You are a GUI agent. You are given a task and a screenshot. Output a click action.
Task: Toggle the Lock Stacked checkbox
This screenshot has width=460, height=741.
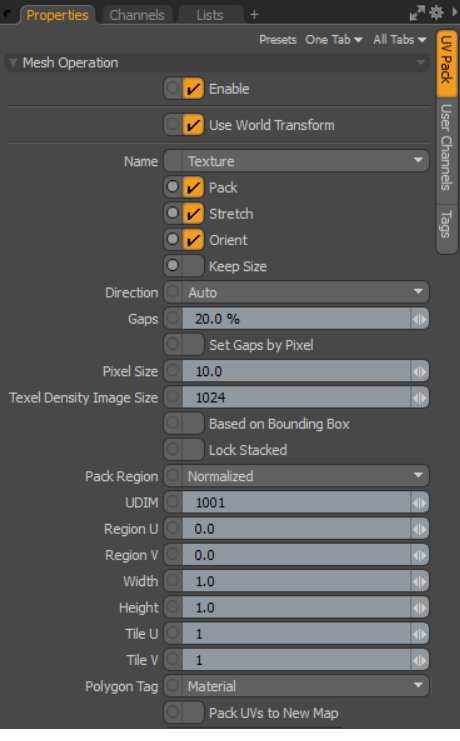coord(193,449)
